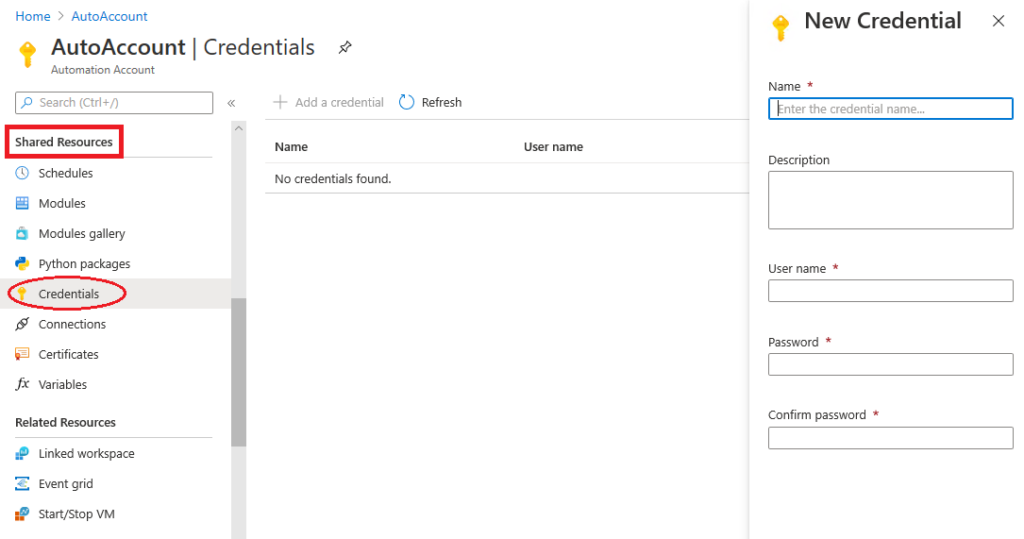Open Connections in sidebar
Viewport: 1024px width, 539px height.
pyautogui.click(x=72, y=324)
